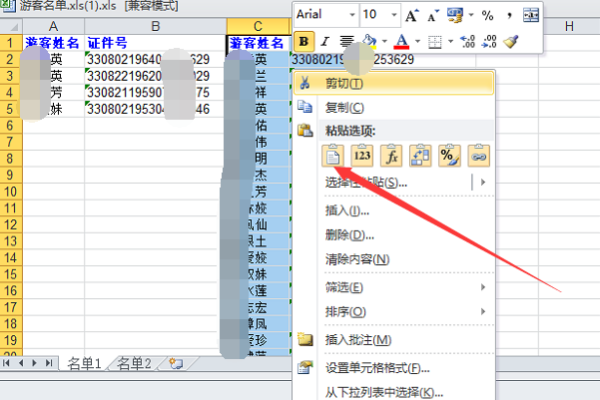Go to first sheet navigation arrow
The image size is (600, 400).
click(6, 363)
